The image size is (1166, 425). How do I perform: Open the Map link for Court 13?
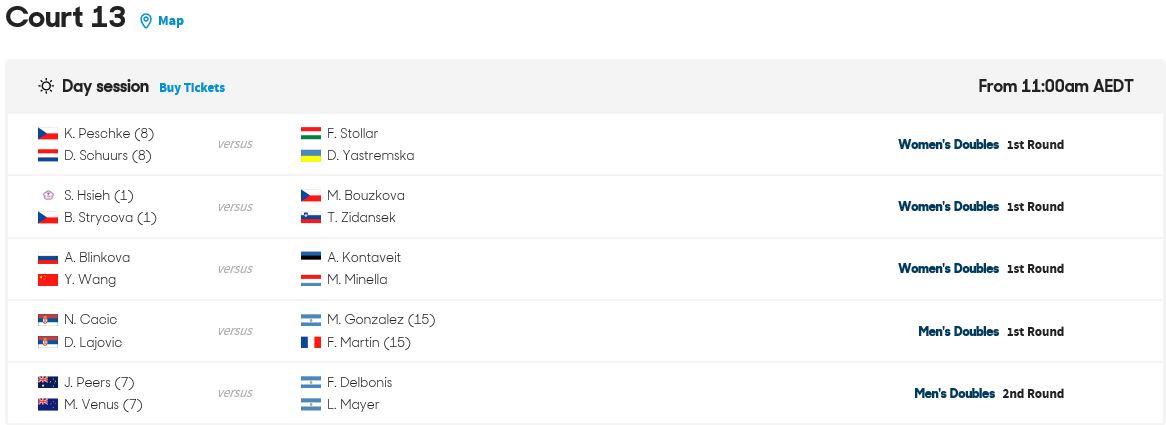(171, 21)
